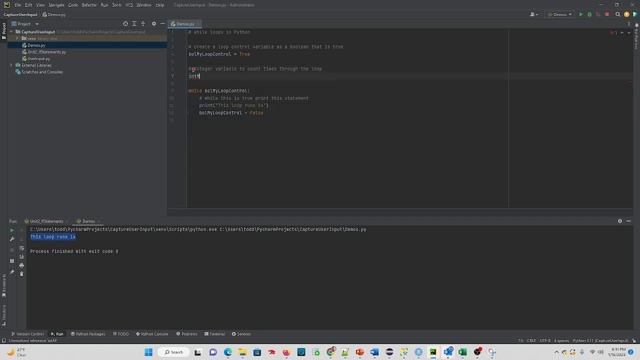640x360 pixels.
Task: Click print icon in Run panel toolbar
Action: pos(22,265)
